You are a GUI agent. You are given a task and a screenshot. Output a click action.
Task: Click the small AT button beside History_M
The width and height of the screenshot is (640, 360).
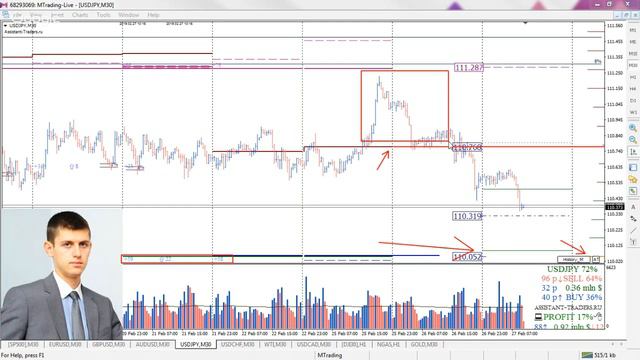point(596,260)
